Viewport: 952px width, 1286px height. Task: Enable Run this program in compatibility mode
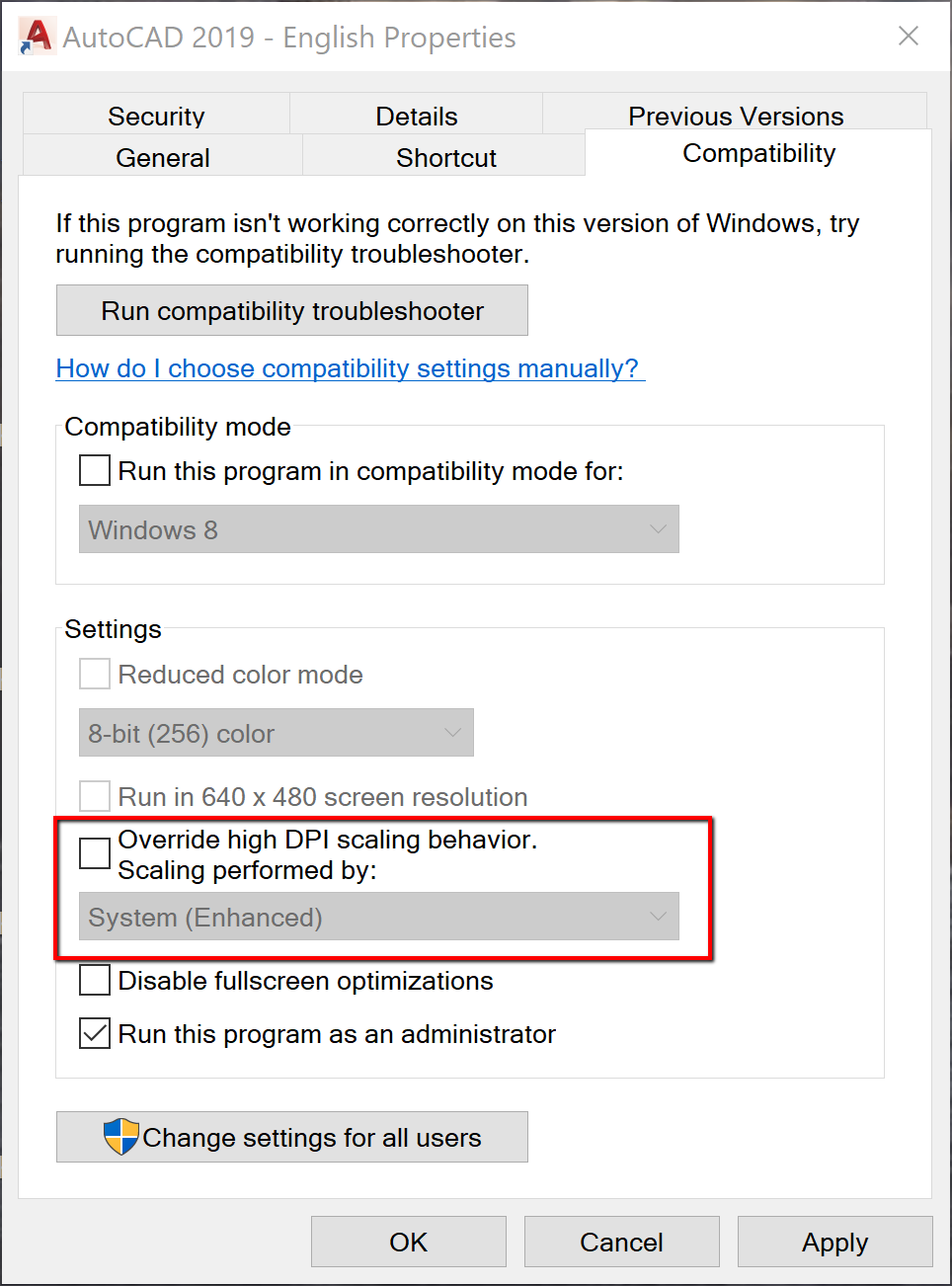[95, 470]
